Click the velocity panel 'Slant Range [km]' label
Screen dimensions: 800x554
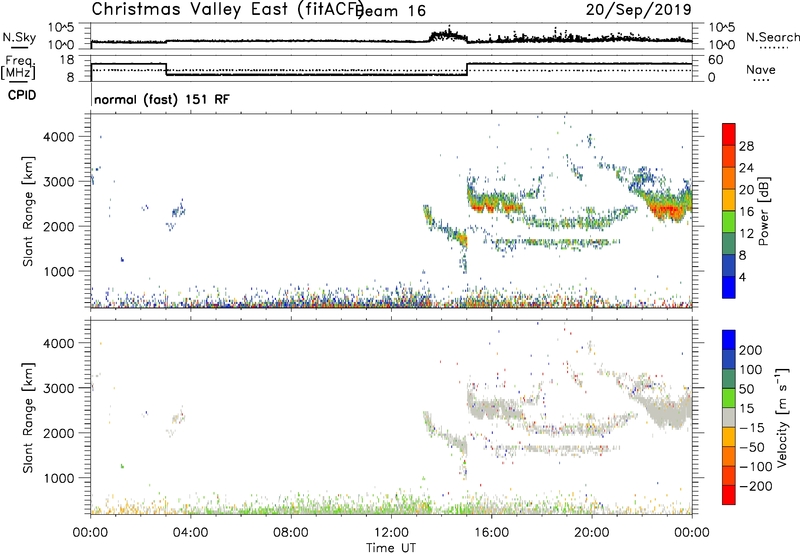pos(28,418)
